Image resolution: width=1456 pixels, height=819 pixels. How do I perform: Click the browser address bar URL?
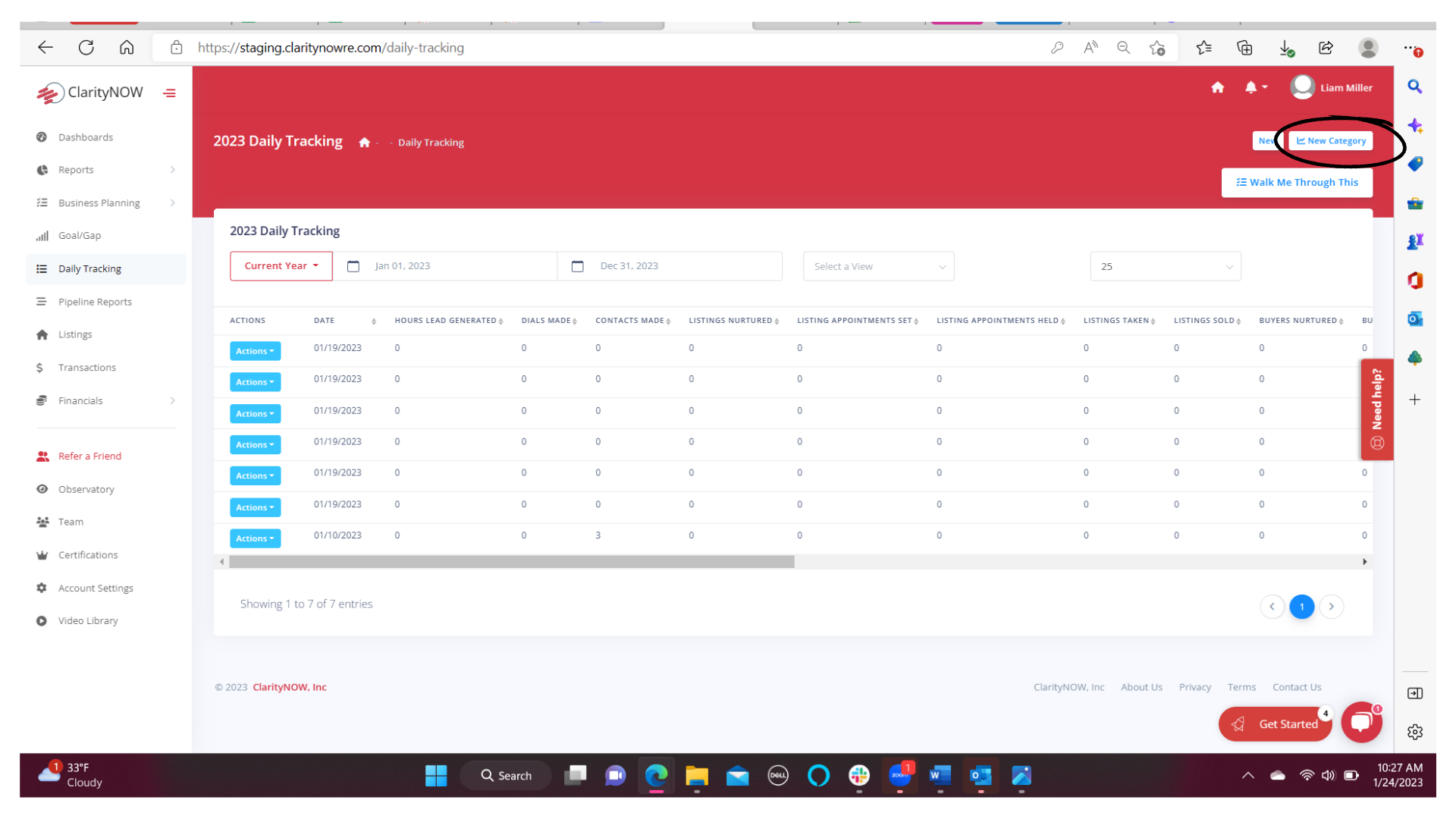[331, 48]
